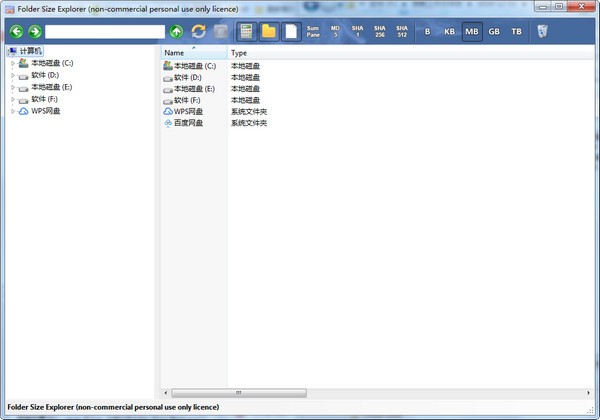600x420 pixels.
Task: Maximize the Folder Size Explorer window
Action: [559, 7]
